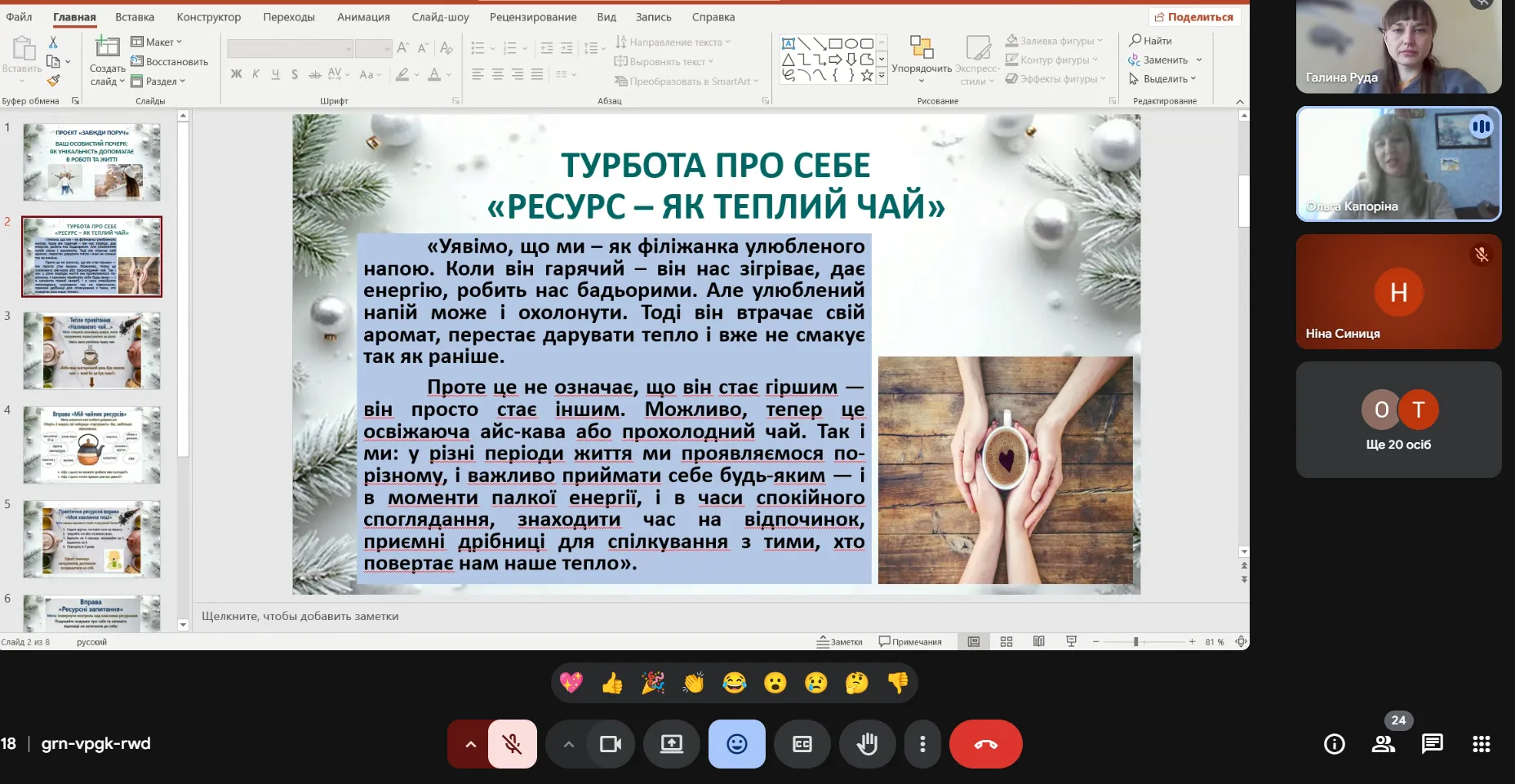This screenshot has height=784, width=1515.
Task: Open the Макет layout dropdown
Action: coord(158,42)
